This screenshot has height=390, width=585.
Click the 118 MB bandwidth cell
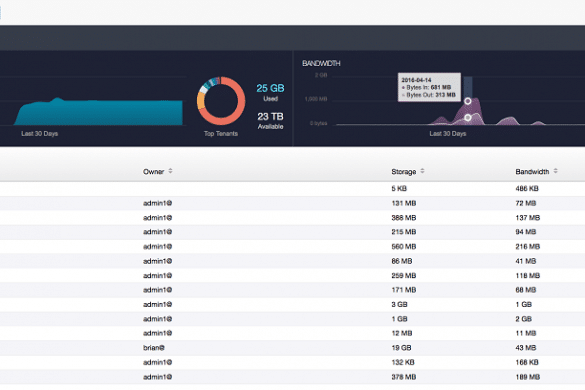528,276
